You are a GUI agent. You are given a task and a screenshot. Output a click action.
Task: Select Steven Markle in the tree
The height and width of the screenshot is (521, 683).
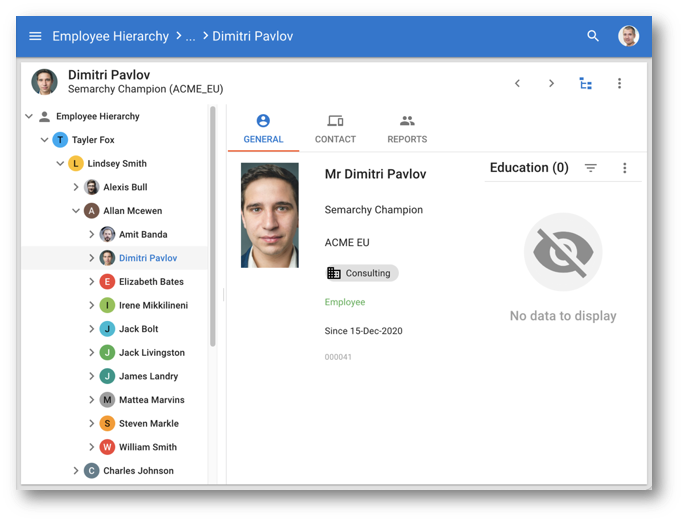point(149,423)
